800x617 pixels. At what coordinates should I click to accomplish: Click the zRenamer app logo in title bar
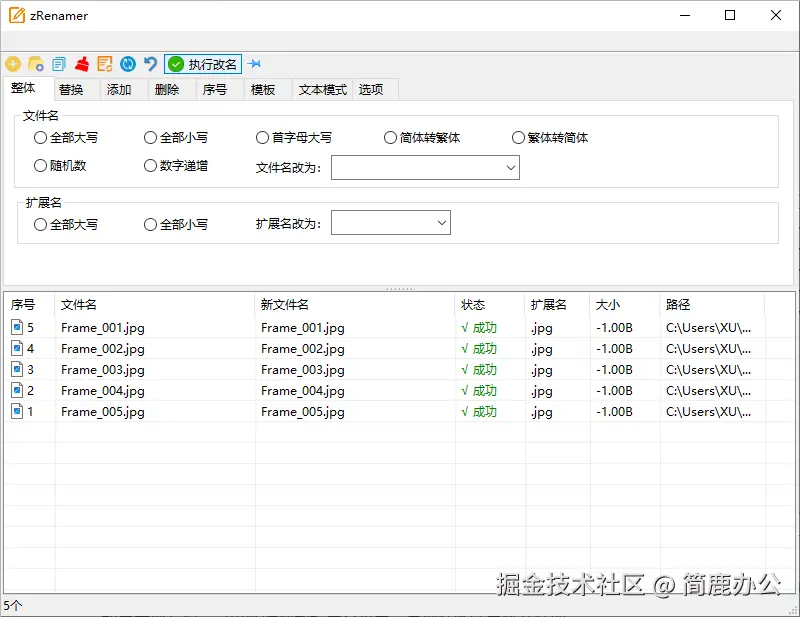tap(17, 15)
